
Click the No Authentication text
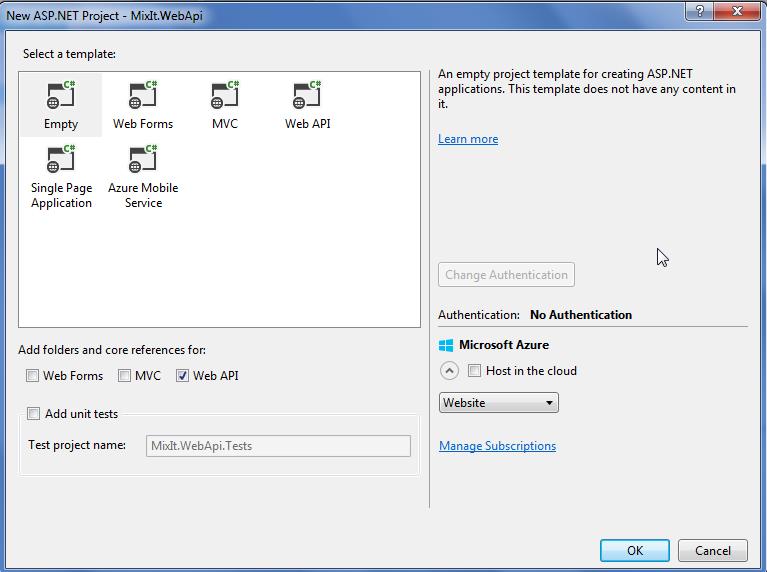click(x=581, y=315)
